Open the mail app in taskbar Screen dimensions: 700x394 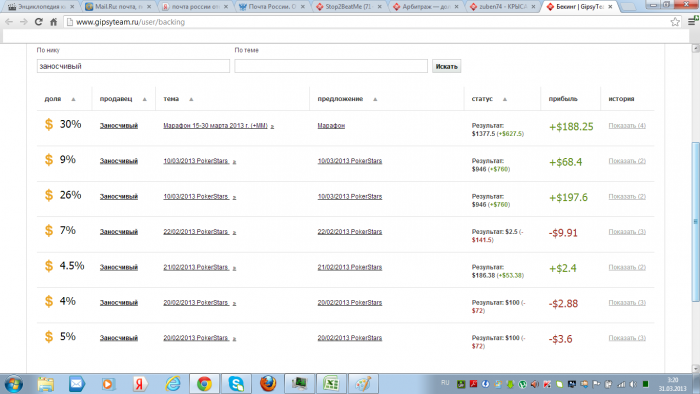point(77,384)
